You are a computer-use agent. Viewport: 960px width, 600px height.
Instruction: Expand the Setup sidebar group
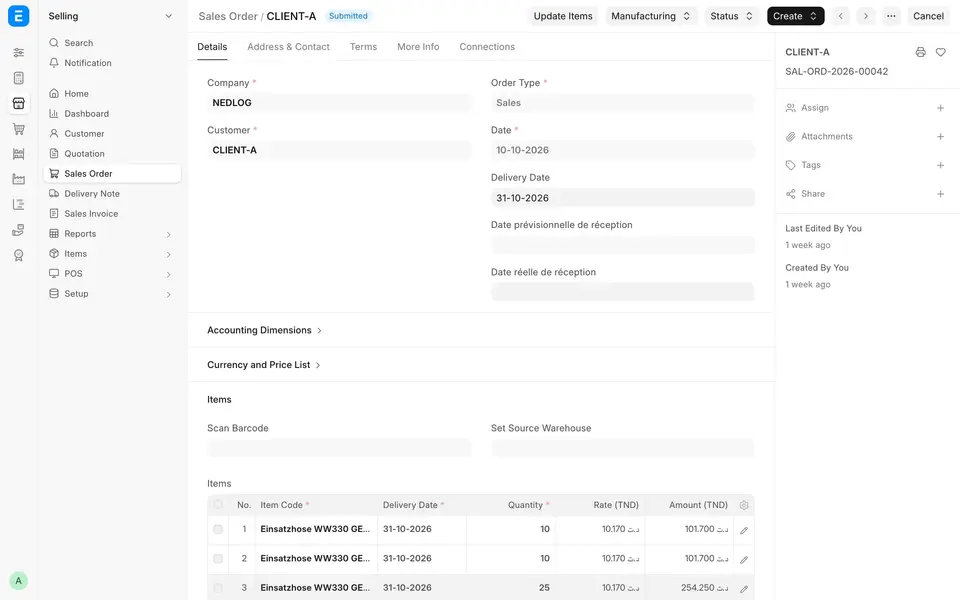click(112, 294)
